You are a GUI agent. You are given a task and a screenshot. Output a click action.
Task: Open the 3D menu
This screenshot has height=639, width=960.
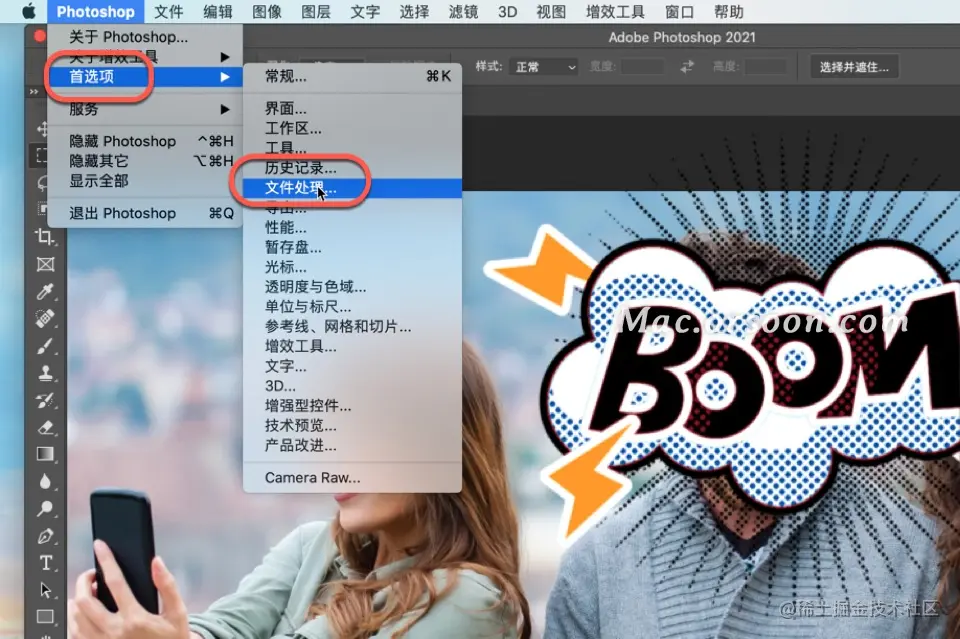[x=507, y=12]
